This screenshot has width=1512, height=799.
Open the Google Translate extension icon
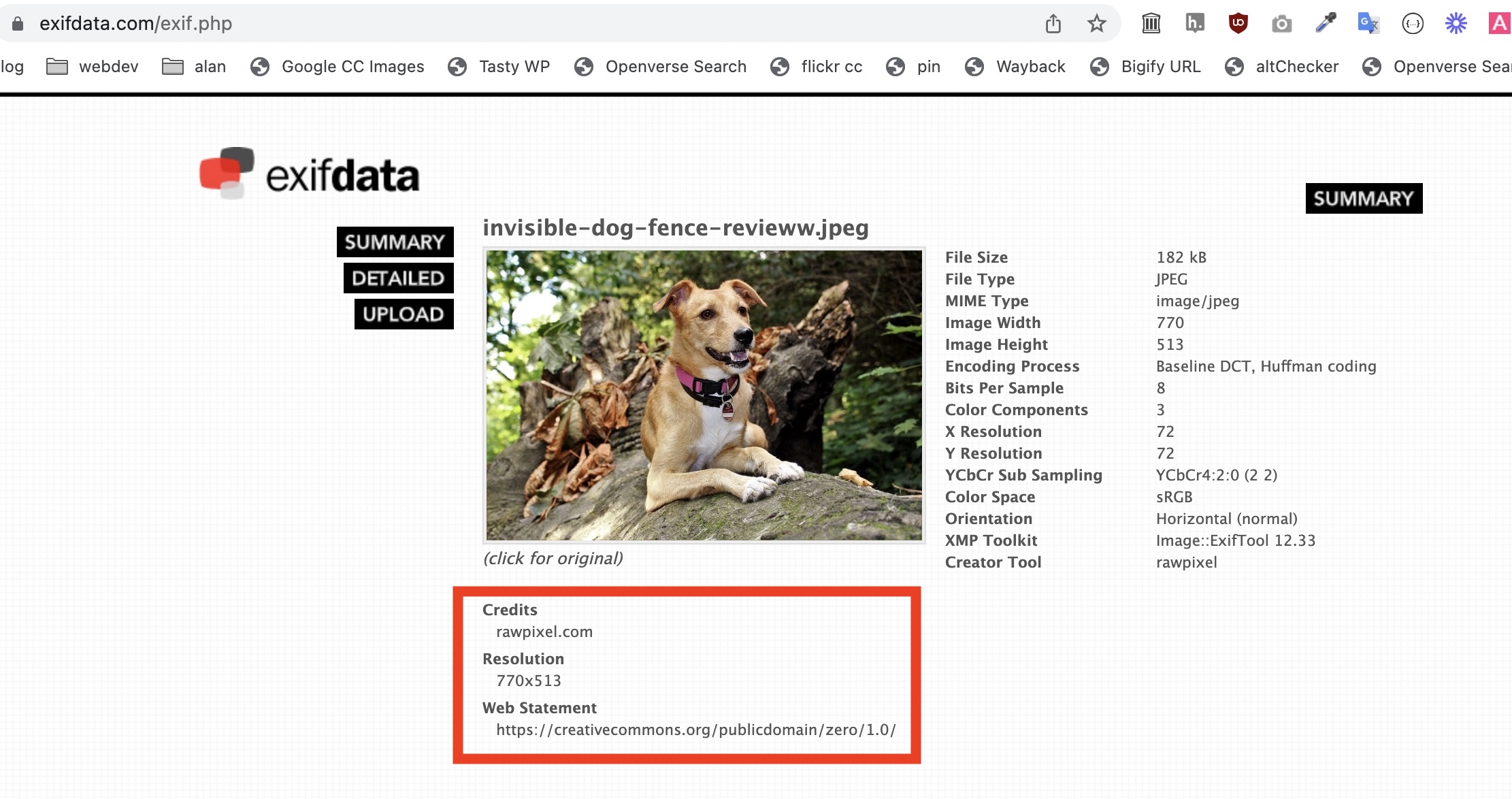coord(1368,24)
